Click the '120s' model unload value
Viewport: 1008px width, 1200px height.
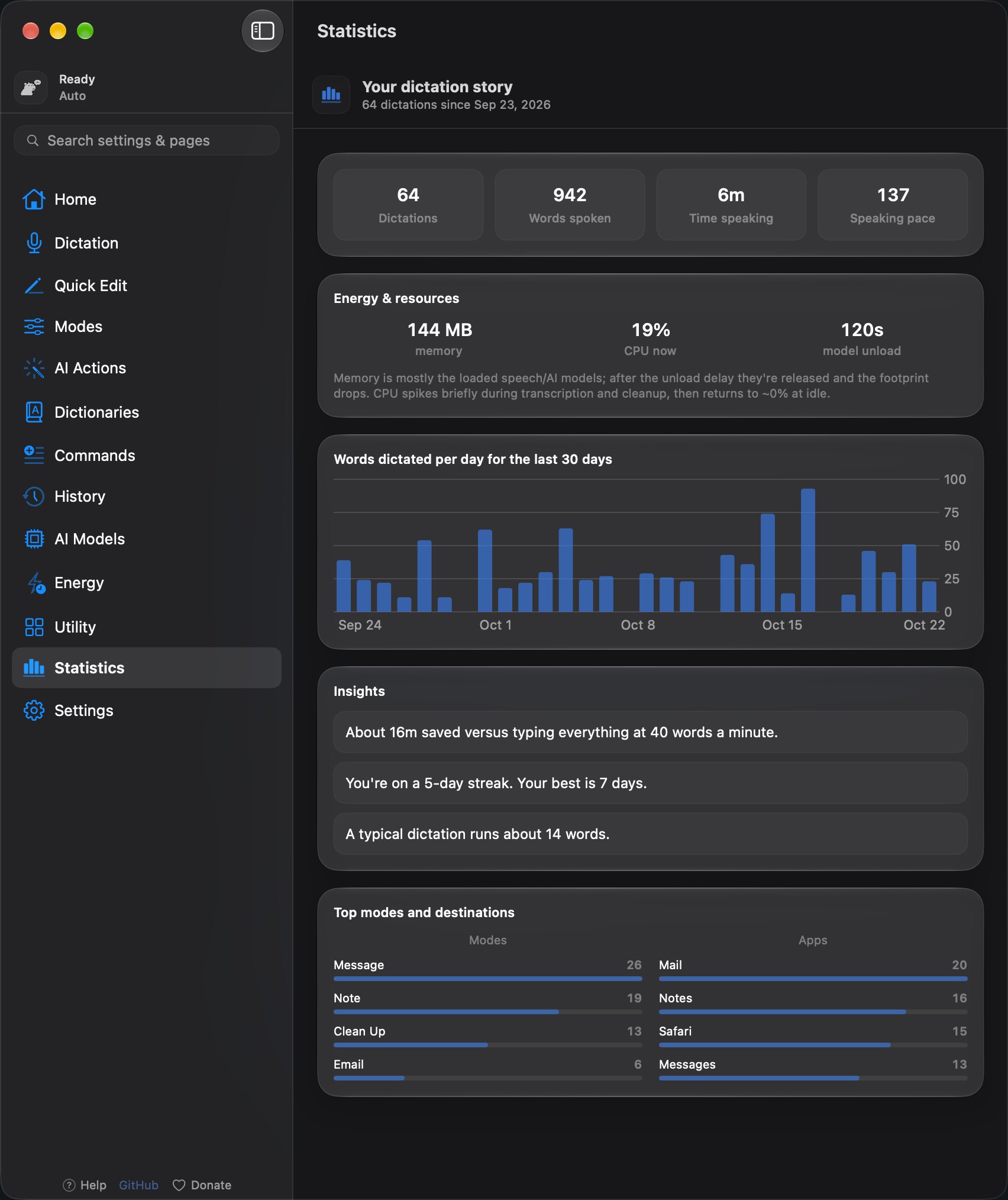coord(862,330)
